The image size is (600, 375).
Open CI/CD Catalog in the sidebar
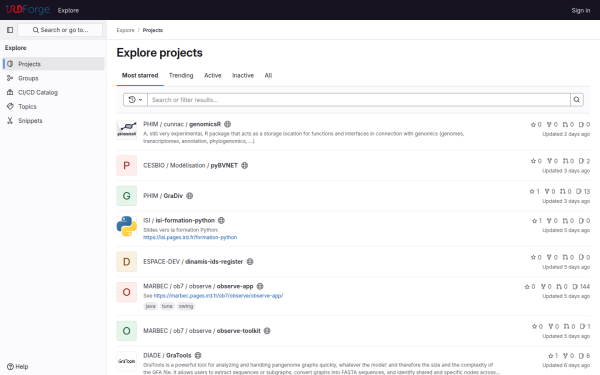coord(53,92)
